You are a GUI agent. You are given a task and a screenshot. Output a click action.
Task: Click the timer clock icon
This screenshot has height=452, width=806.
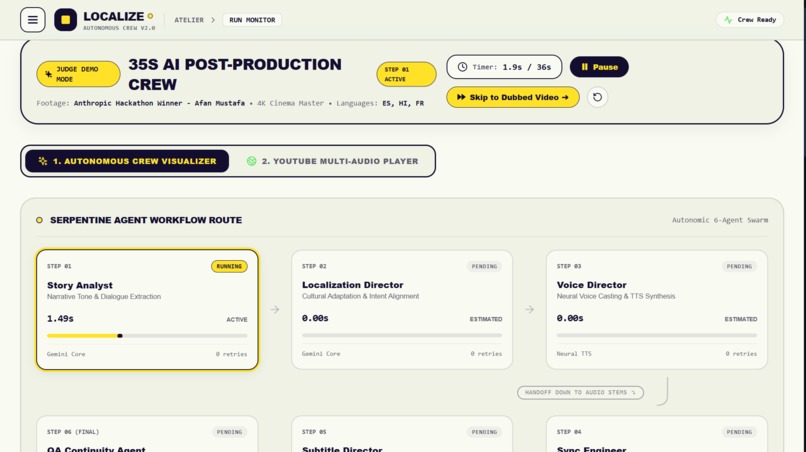pos(462,67)
